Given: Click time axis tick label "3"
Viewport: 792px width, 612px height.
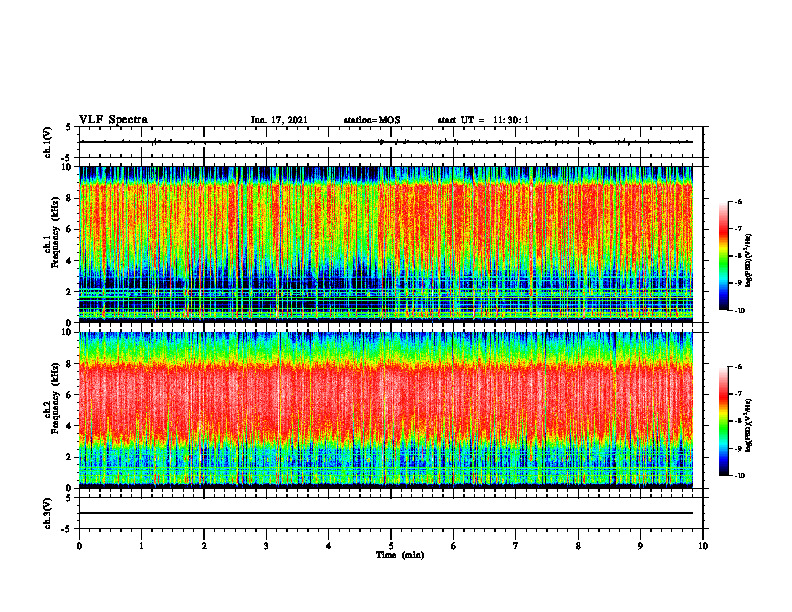Looking at the screenshot, I should coord(266,546).
